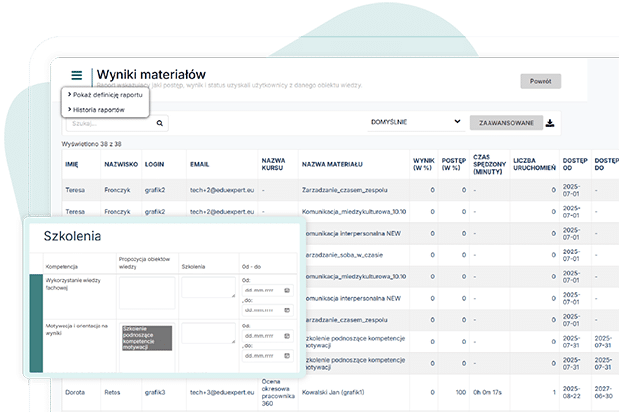Sort by LOGIN column header
The image size is (619, 412).
click(155, 163)
